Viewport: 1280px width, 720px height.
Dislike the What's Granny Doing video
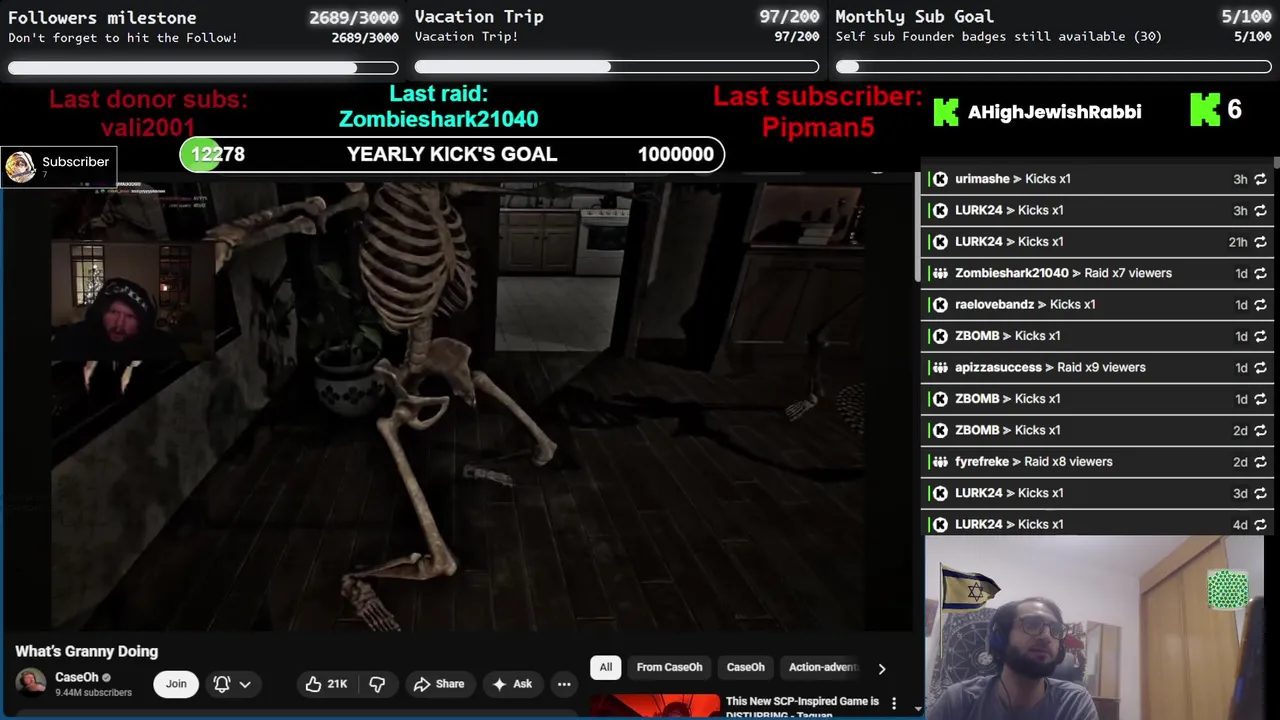[377, 684]
